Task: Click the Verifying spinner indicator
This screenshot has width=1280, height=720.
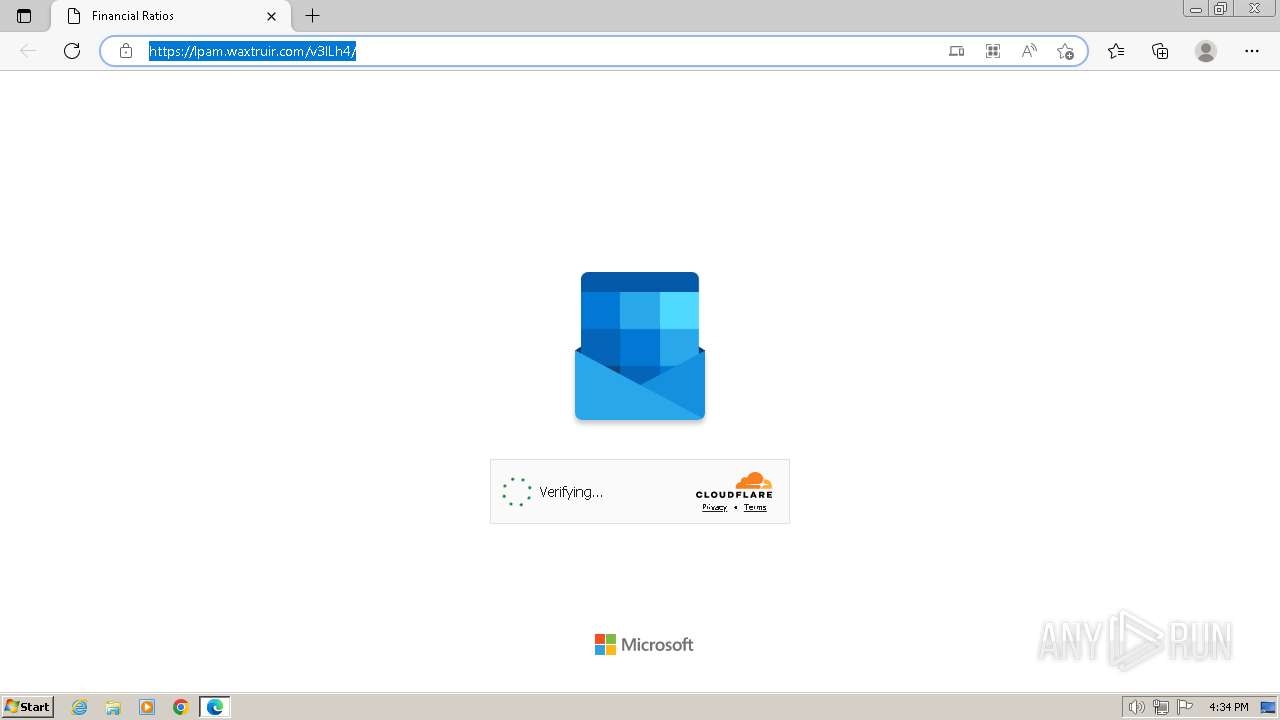Action: point(517,492)
